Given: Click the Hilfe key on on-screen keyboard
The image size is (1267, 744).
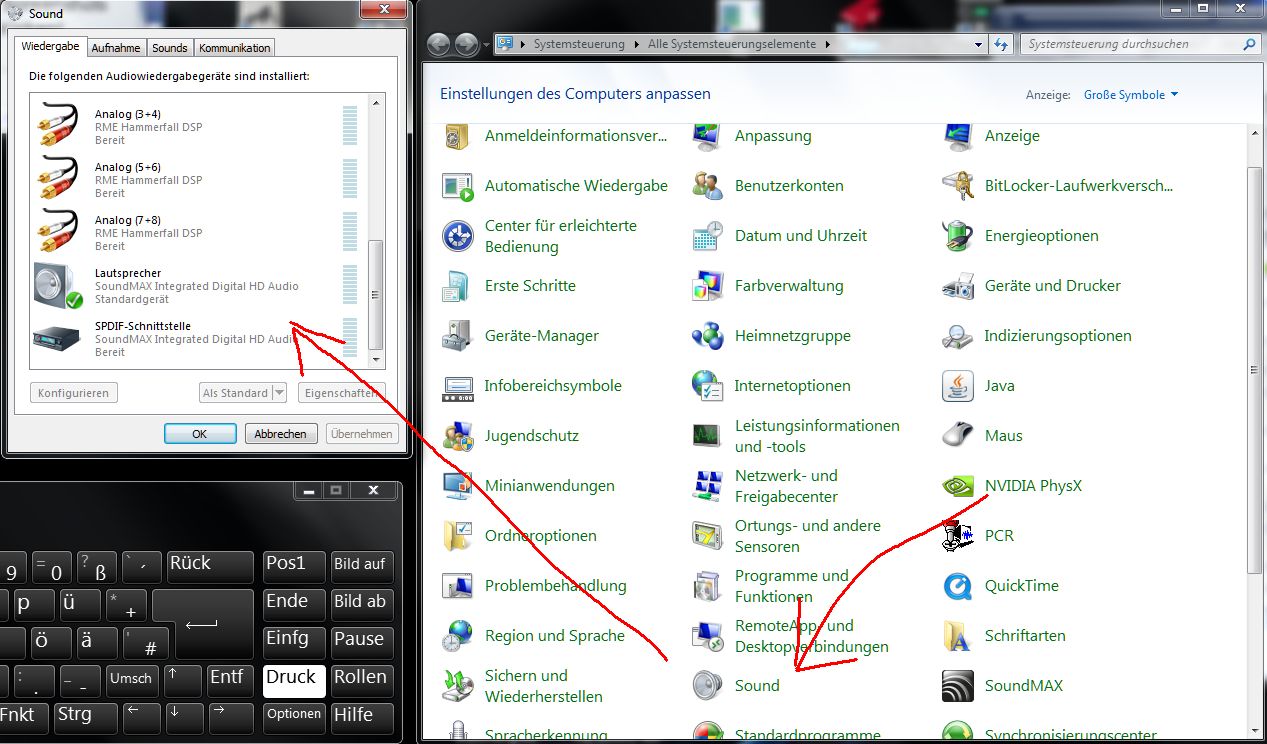Looking at the screenshot, I should (x=362, y=716).
